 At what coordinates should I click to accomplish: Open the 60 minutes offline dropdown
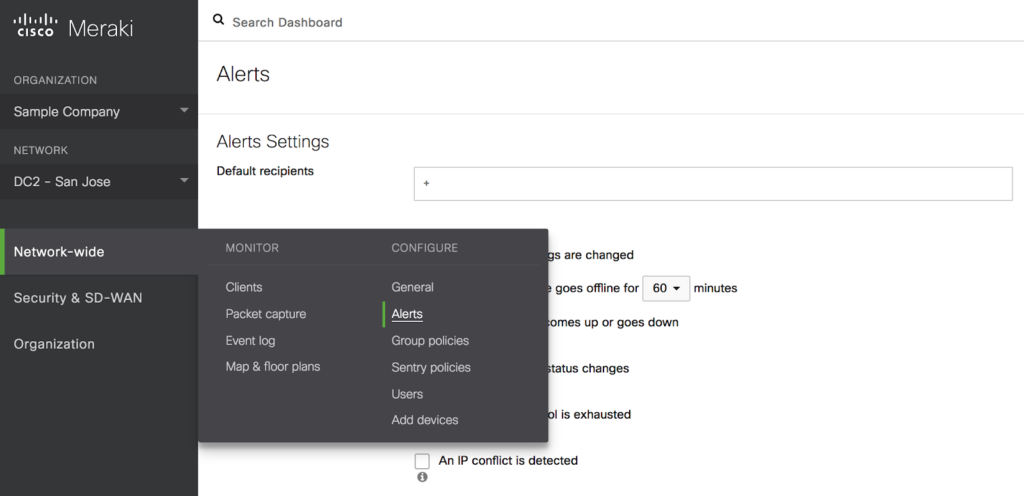coord(666,288)
